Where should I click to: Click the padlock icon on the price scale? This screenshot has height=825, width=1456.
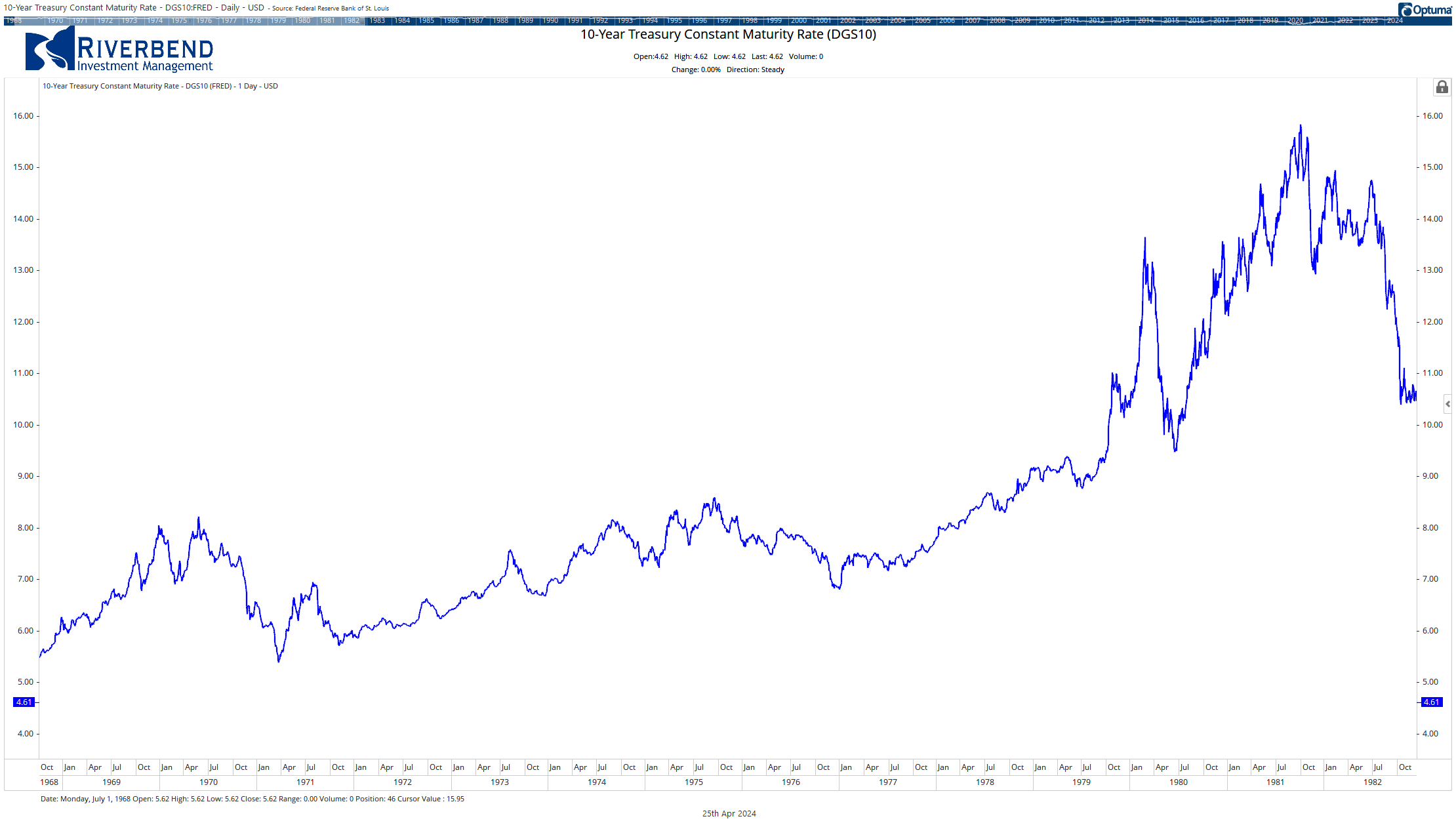(1442, 87)
